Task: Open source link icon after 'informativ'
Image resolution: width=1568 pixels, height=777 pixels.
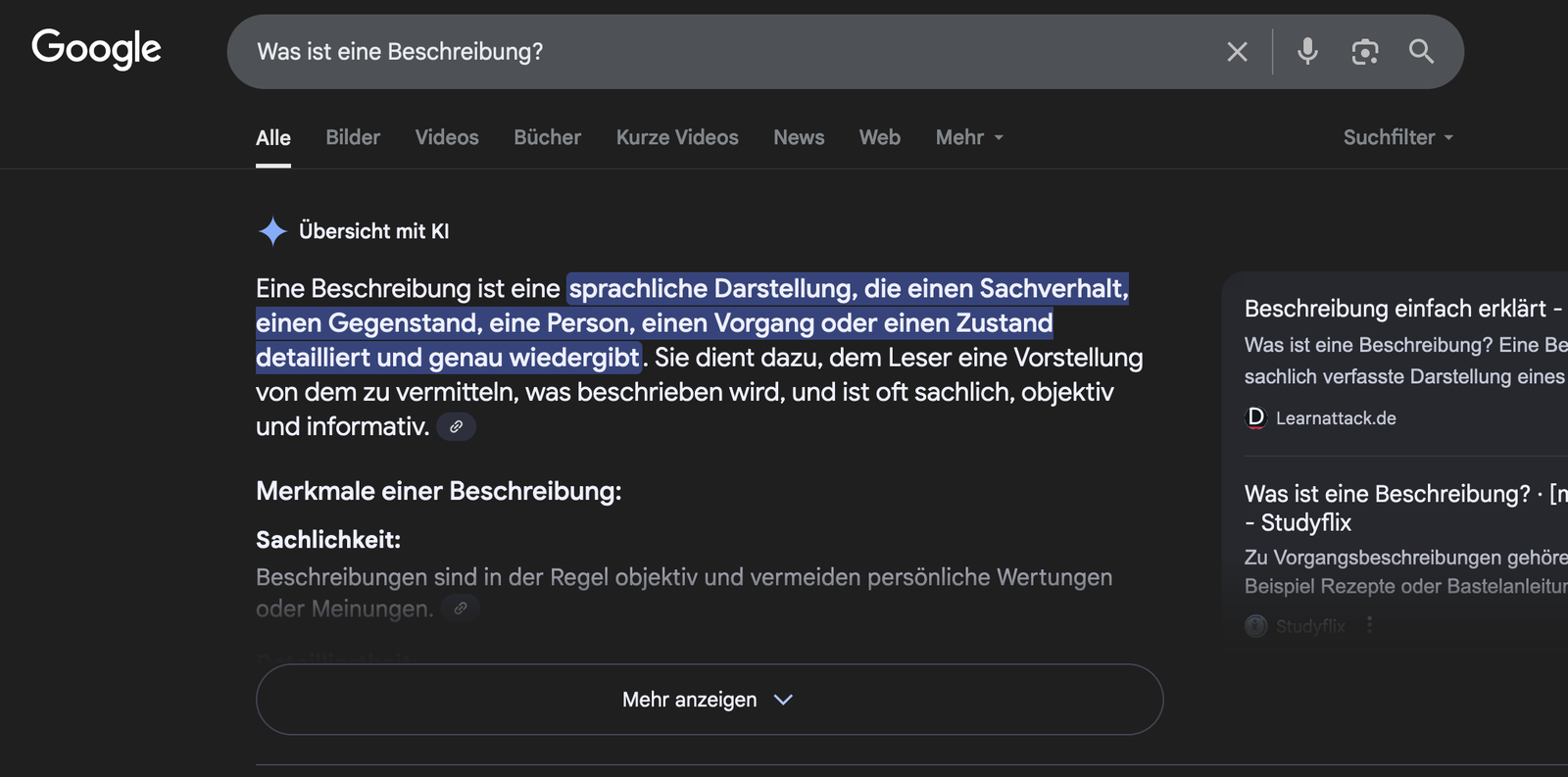Action: point(456,427)
